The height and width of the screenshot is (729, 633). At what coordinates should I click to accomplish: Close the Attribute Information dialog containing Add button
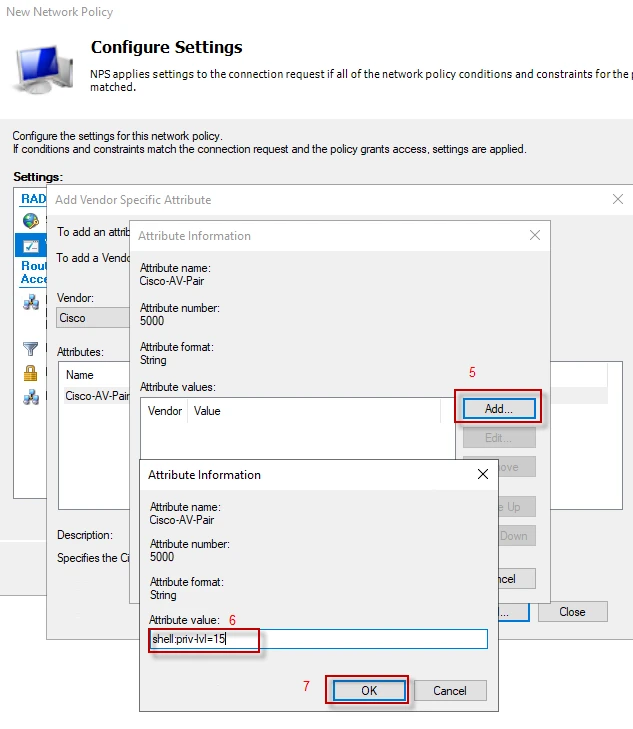point(535,235)
